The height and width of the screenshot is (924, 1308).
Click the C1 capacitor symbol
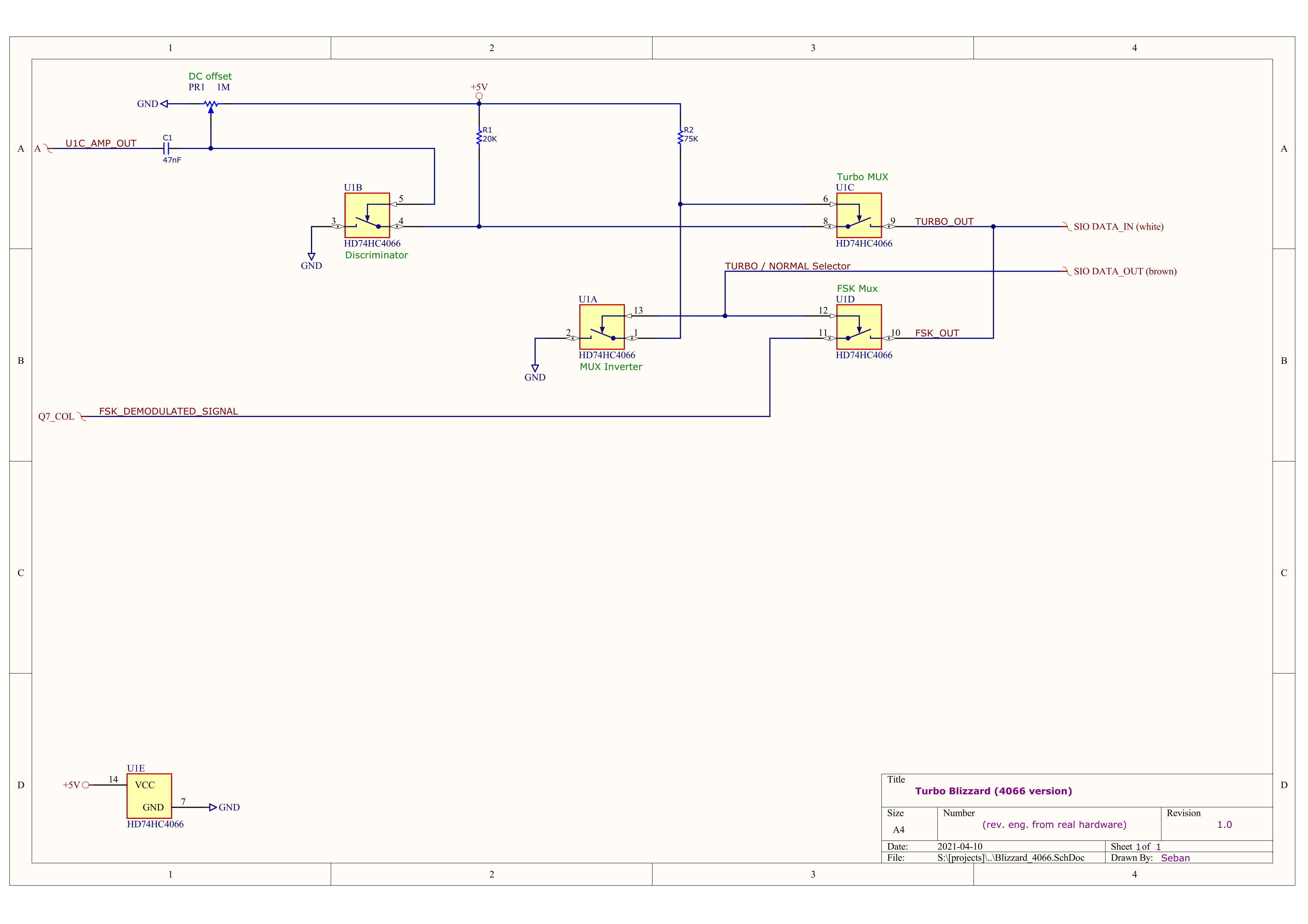(x=166, y=149)
